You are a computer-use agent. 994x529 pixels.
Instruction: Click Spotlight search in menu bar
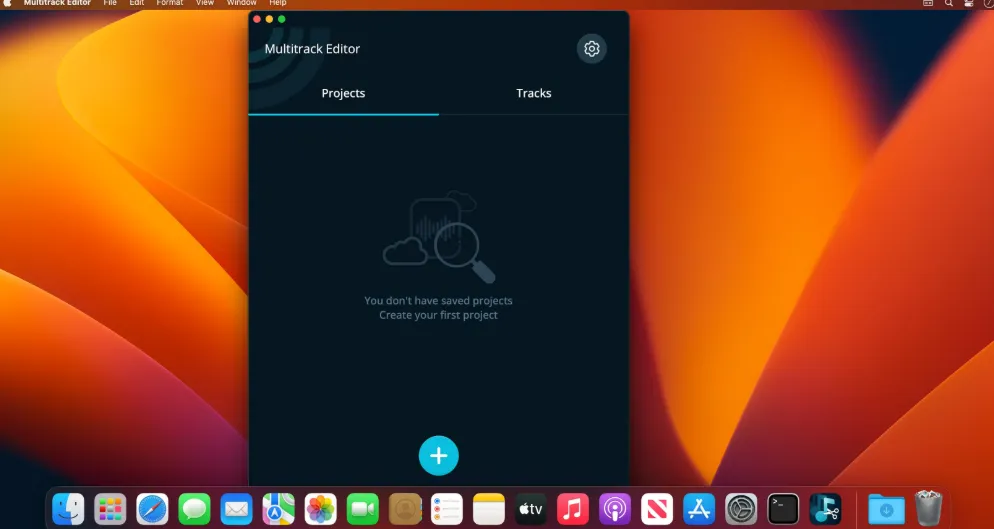[949, 3]
